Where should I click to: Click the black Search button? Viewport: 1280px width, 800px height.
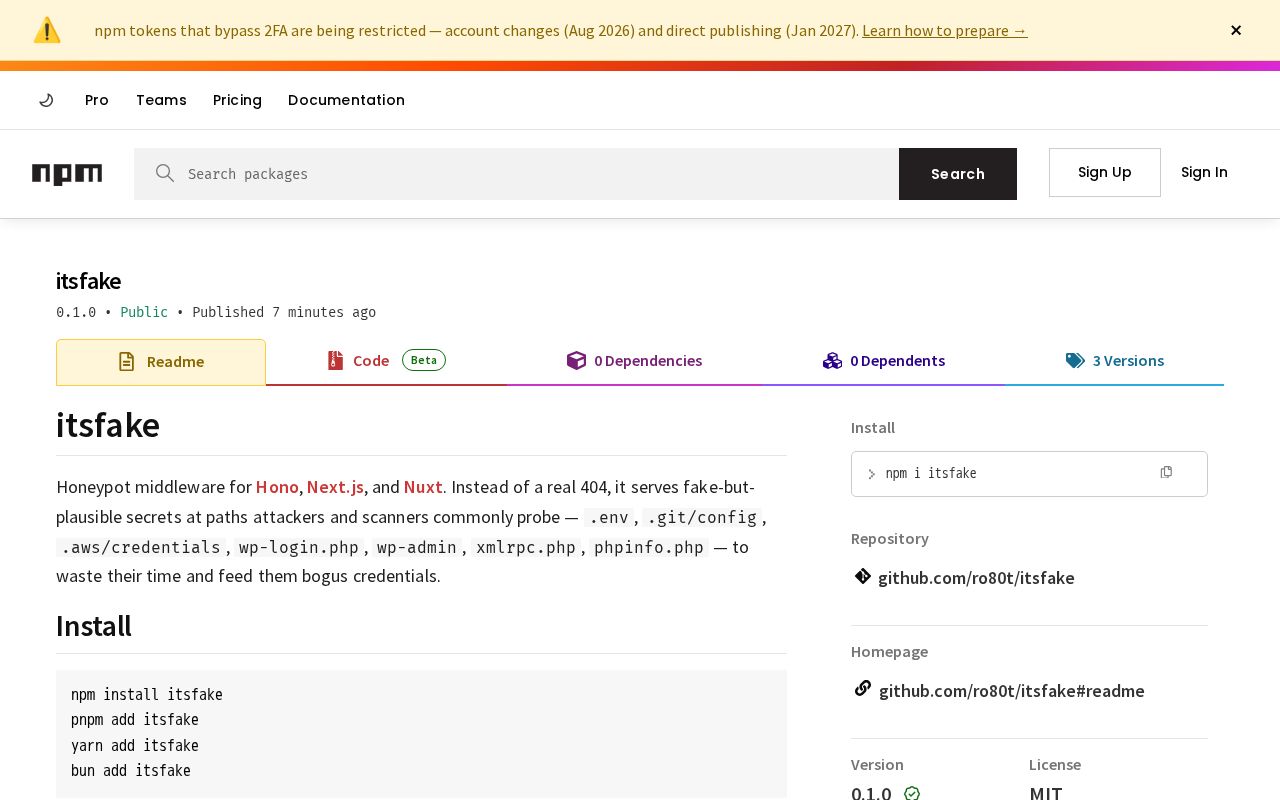point(958,174)
